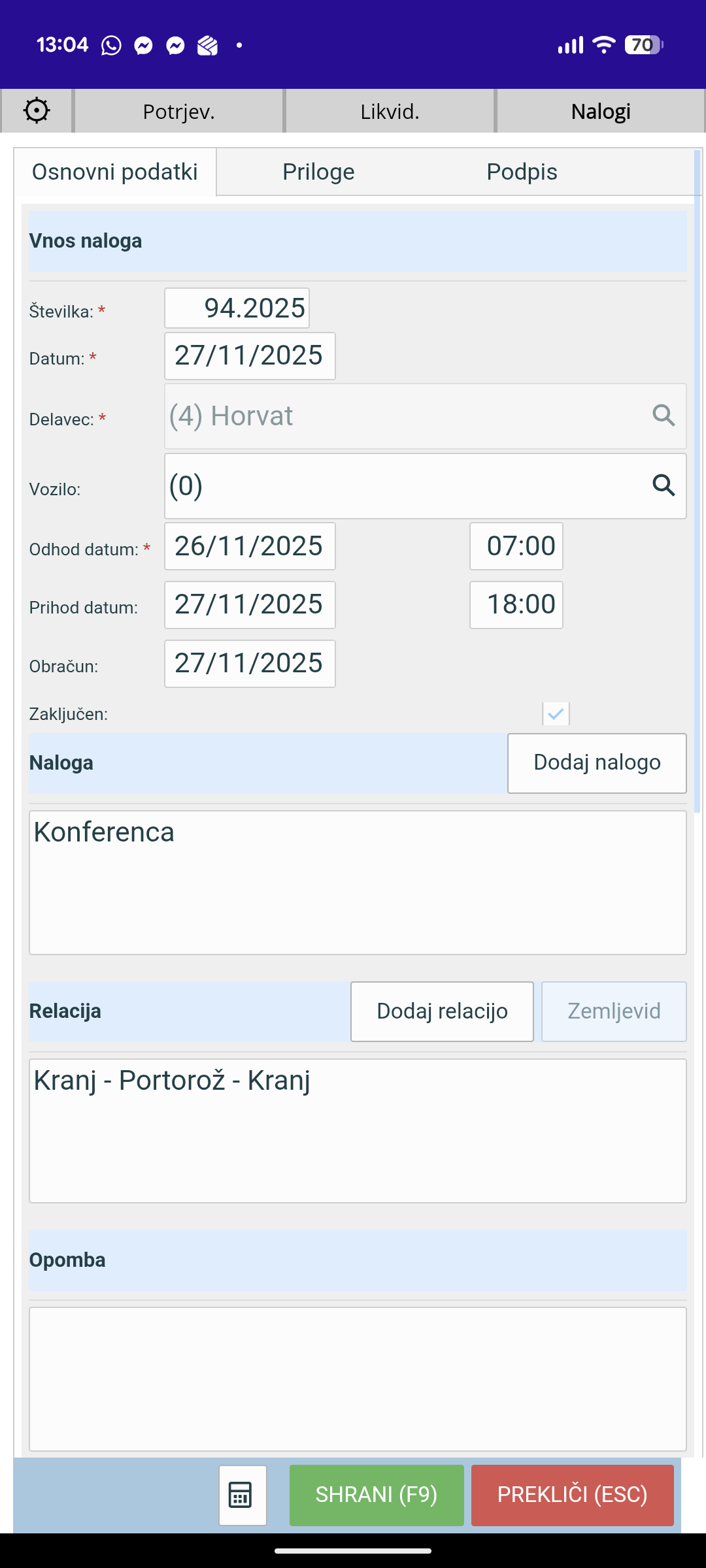Click the Prihod datum date field
Image resolution: width=706 pixels, height=1568 pixels.
250,604
